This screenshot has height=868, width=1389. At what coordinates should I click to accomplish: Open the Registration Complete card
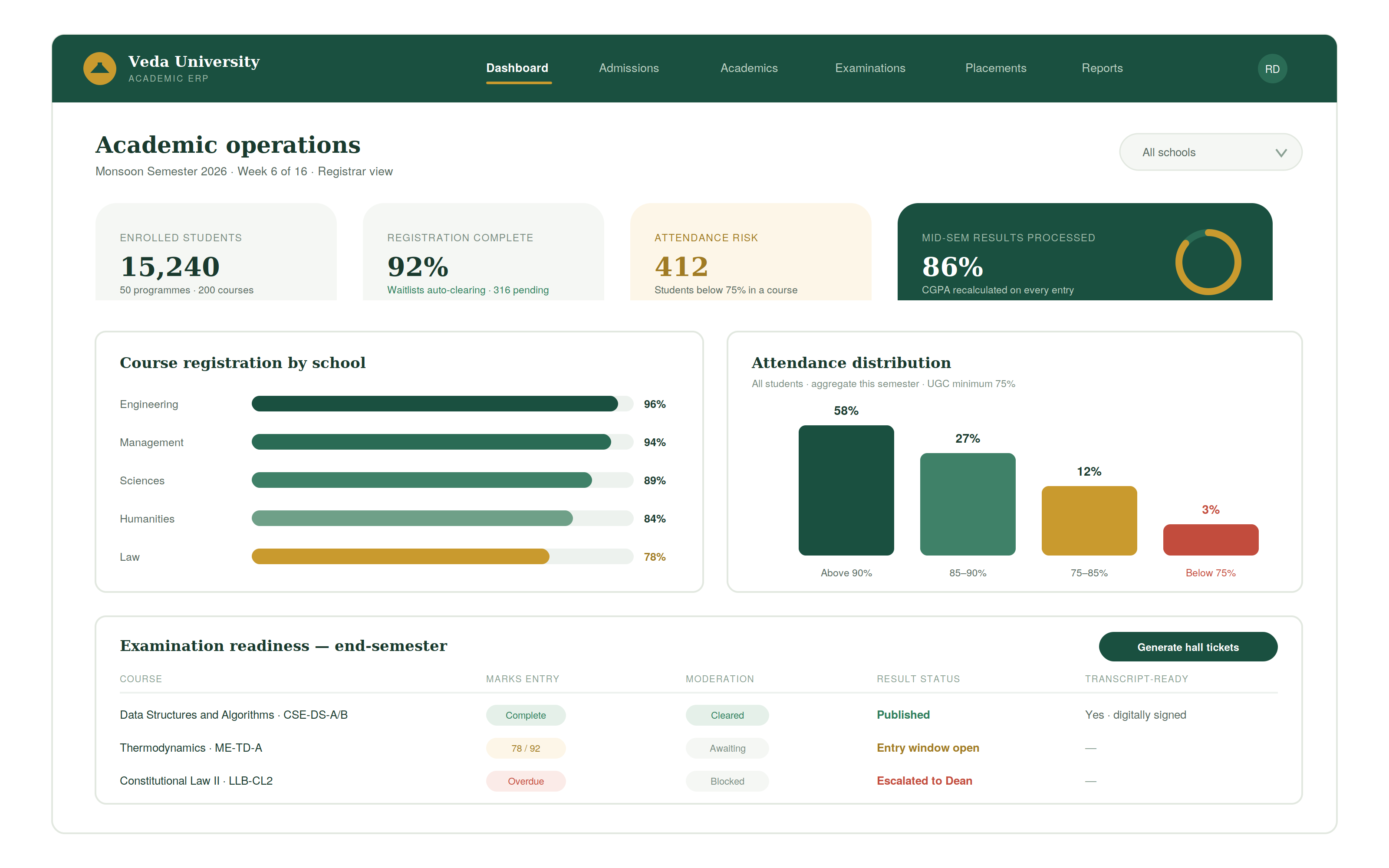483,251
